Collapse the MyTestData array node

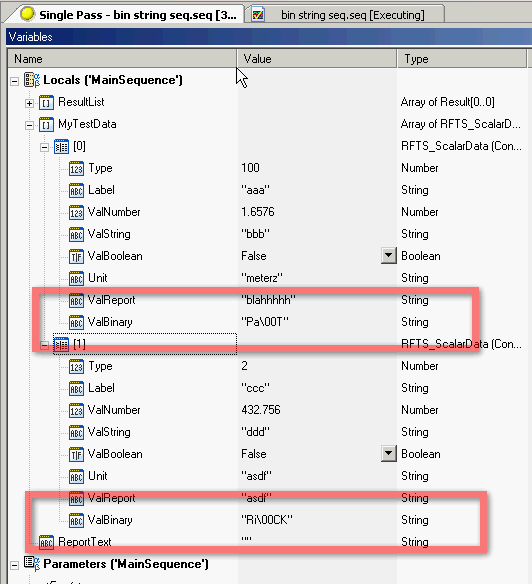(x=29, y=126)
